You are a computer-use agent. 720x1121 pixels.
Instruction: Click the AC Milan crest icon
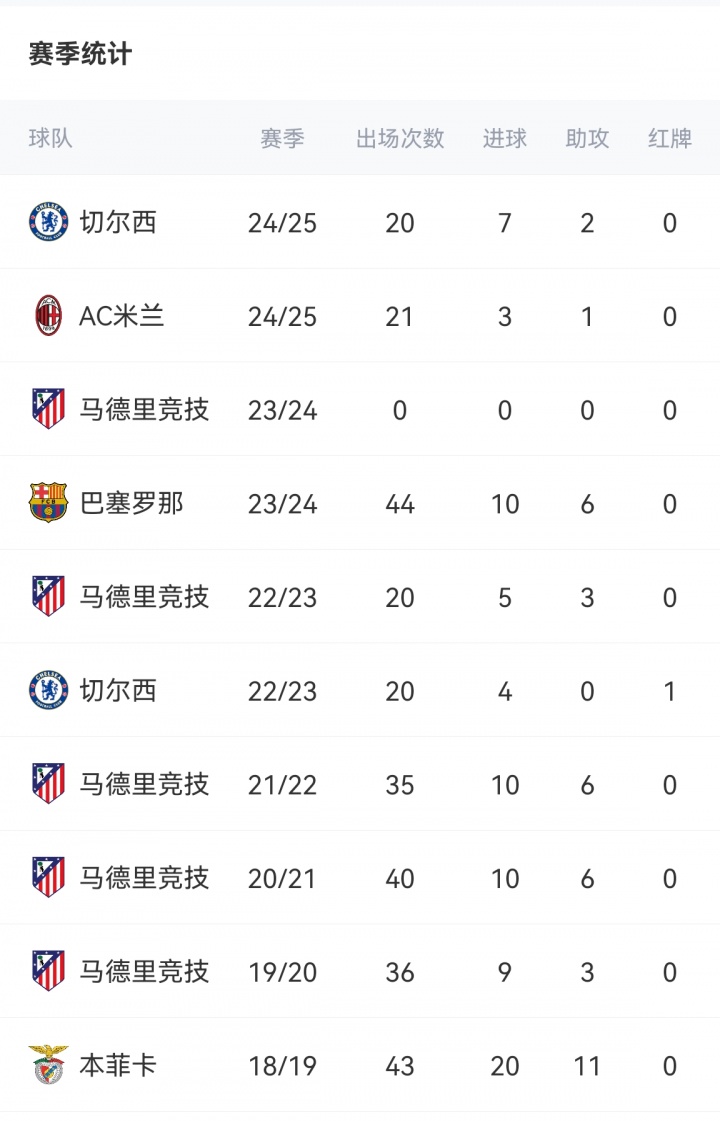[x=48, y=316]
